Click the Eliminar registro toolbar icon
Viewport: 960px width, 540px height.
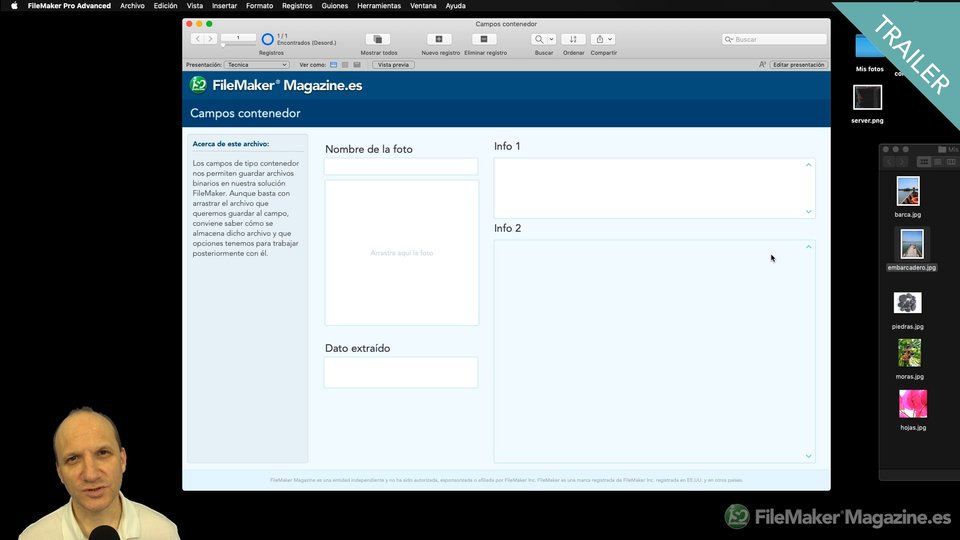tap(484, 39)
